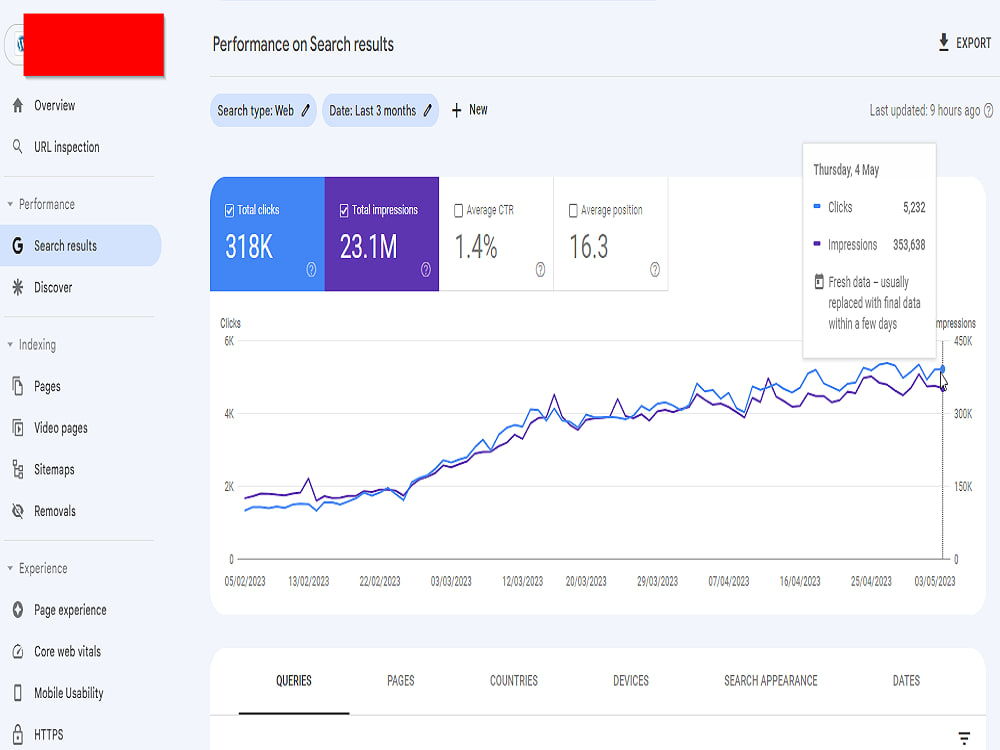This screenshot has width=1000, height=750.
Task: Click the Video pages icon
Action: coord(18,427)
